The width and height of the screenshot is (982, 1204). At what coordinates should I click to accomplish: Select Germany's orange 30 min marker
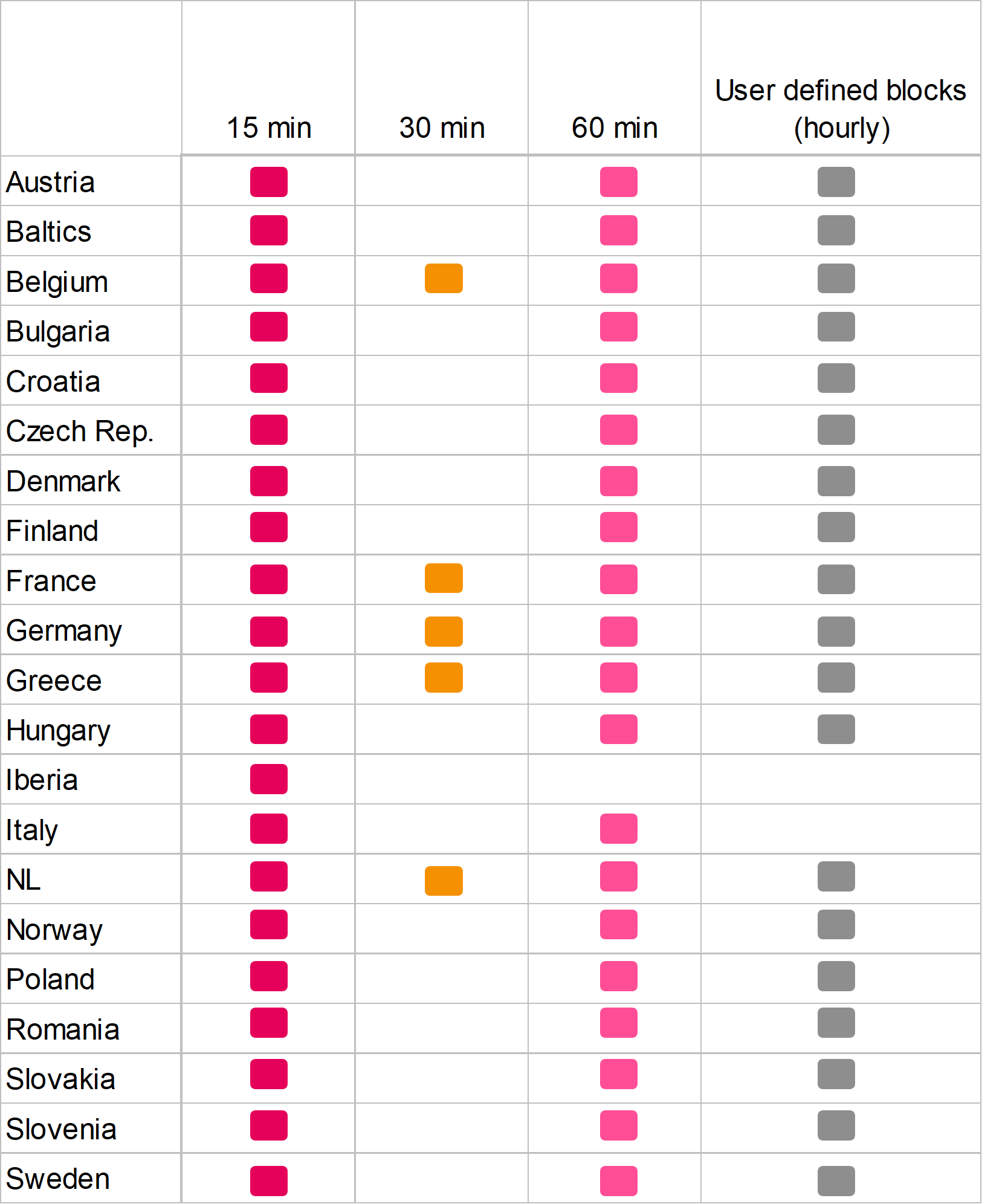click(x=444, y=632)
